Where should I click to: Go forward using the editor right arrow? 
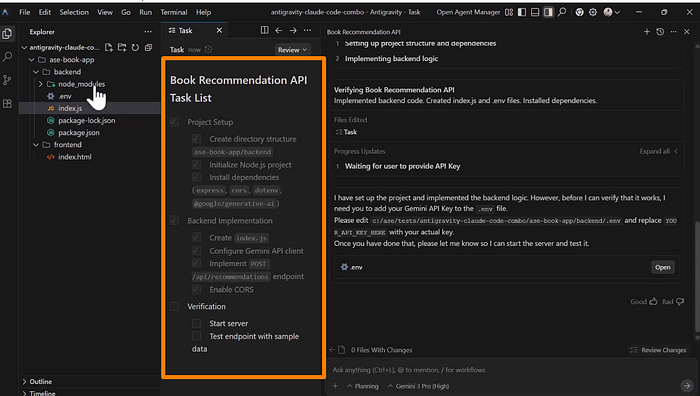click(x=293, y=30)
